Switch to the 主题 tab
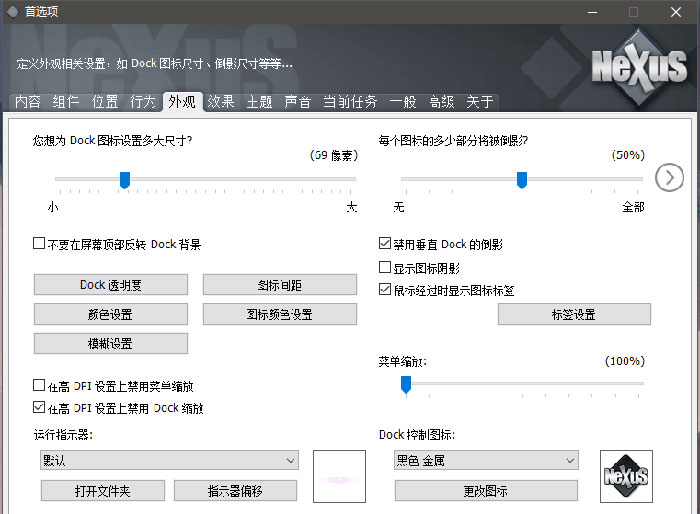Image resolution: width=700 pixels, height=514 pixels. [259, 102]
